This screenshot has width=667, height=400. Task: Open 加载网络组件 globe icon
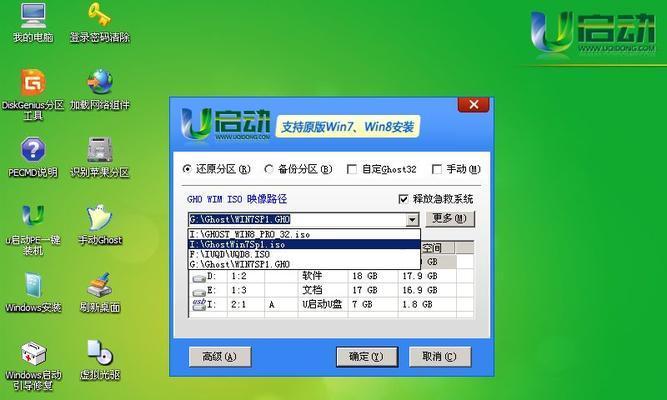pos(100,89)
